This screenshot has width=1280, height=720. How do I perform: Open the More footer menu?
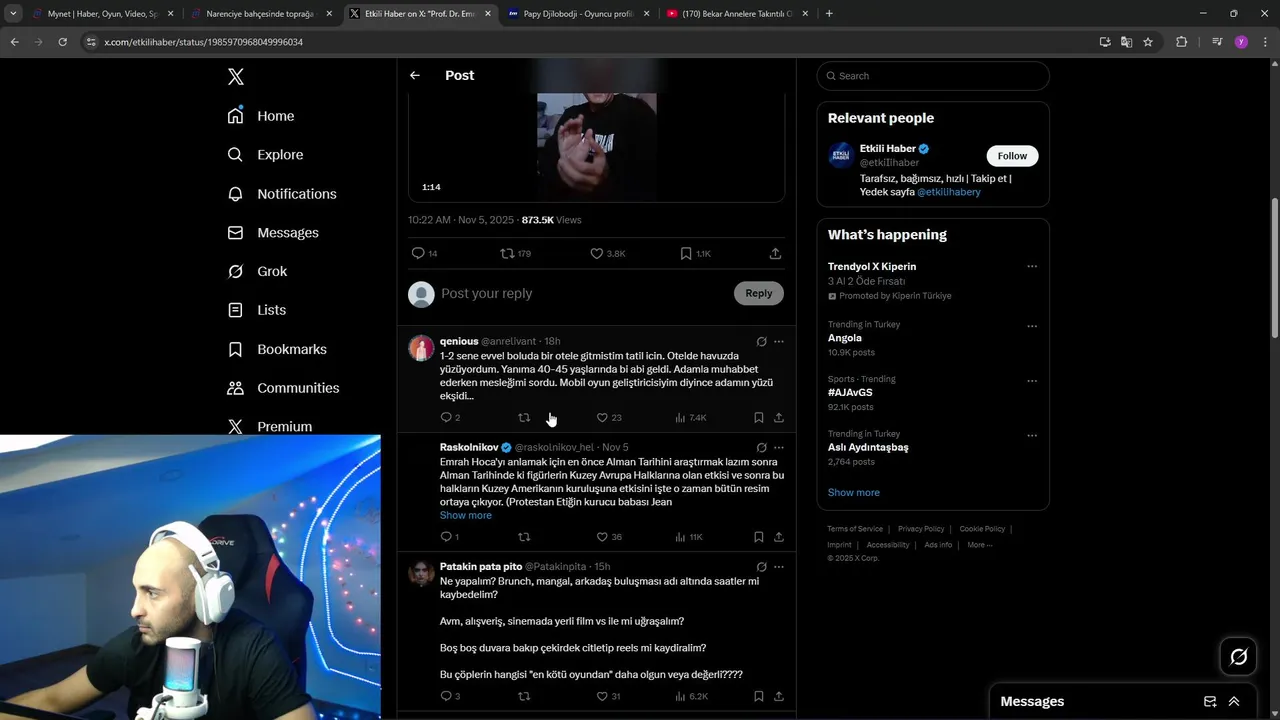(x=979, y=545)
